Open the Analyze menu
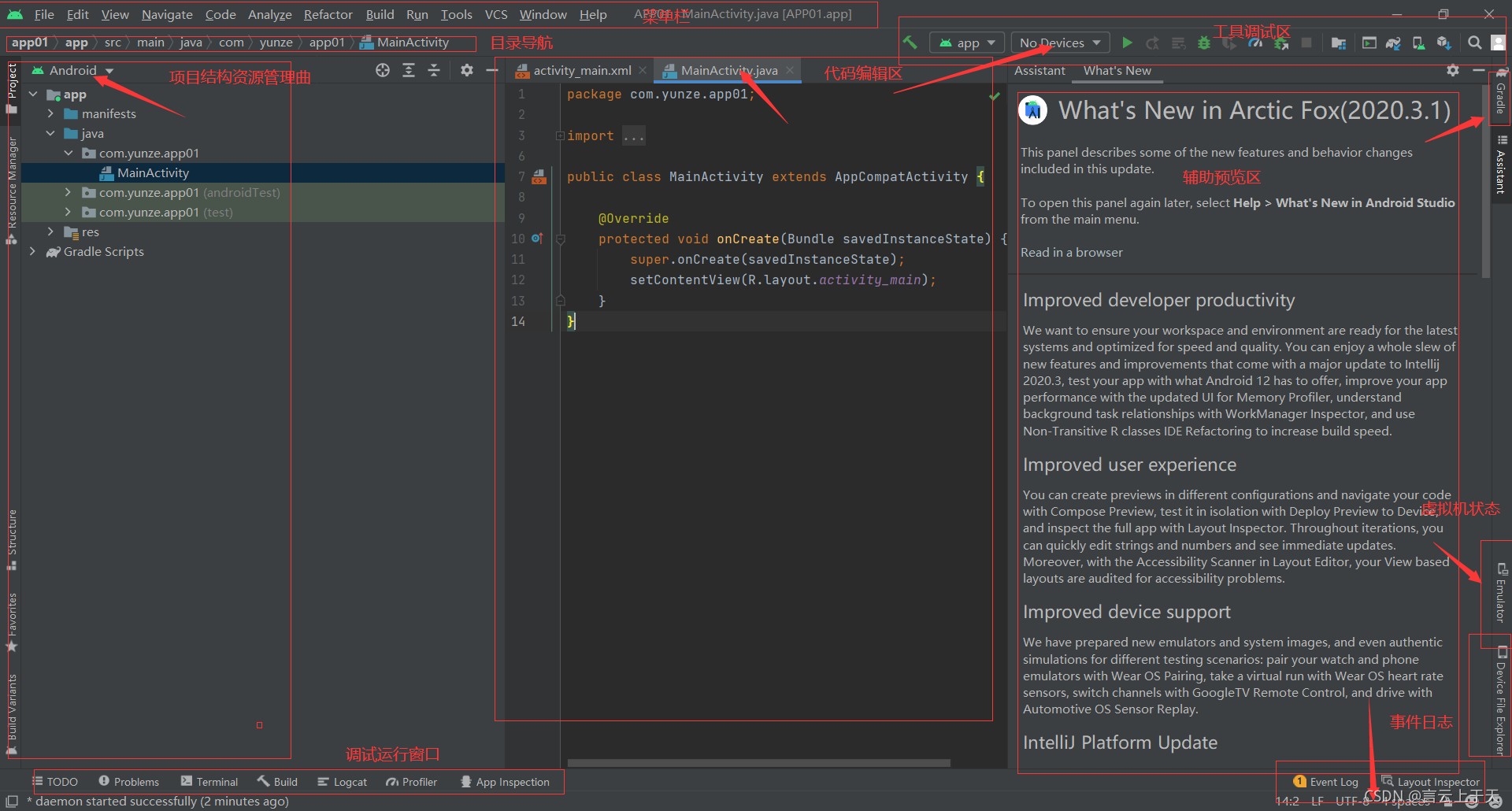 269,14
